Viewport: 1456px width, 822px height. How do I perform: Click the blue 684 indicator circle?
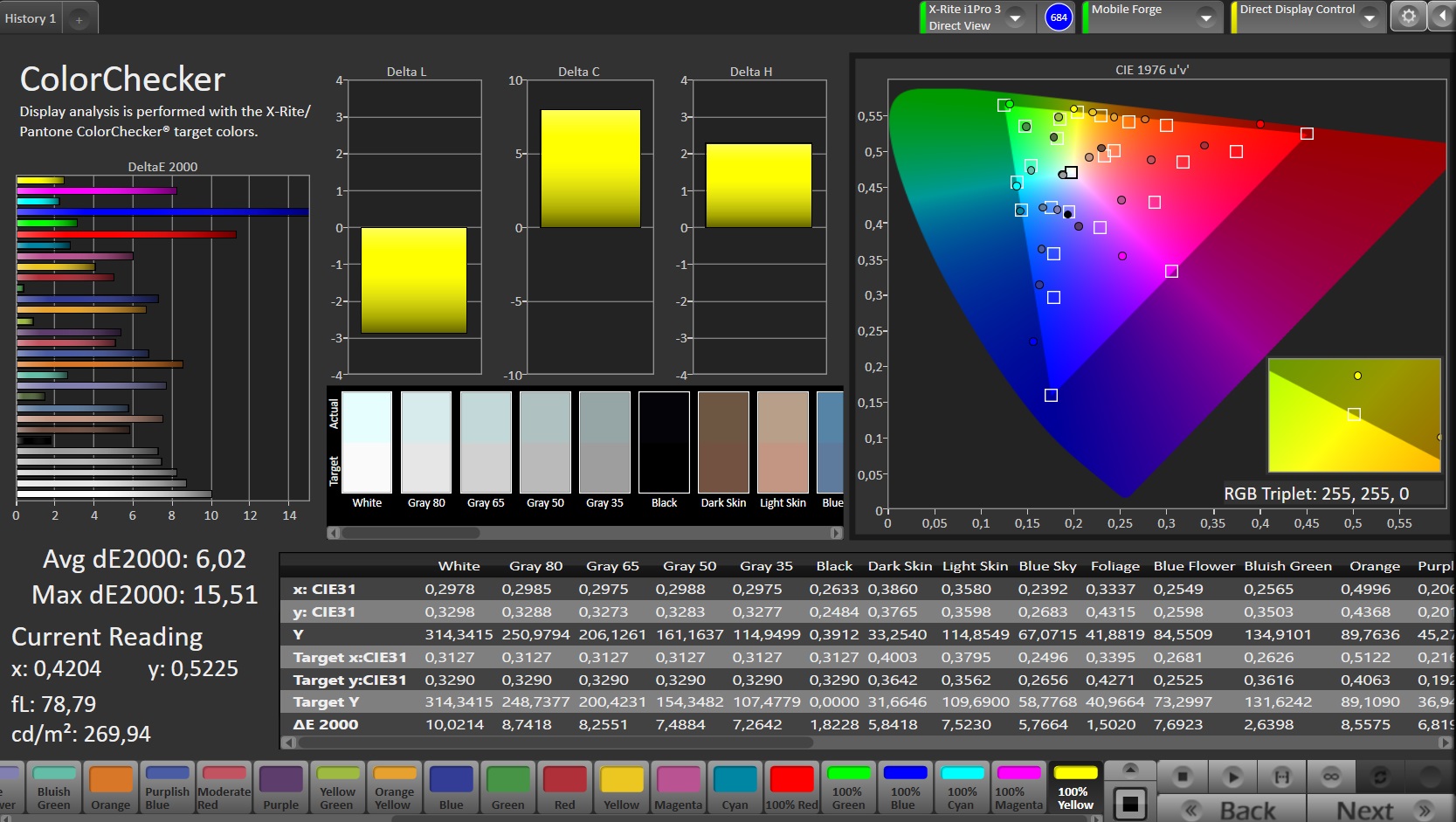pos(1059,17)
